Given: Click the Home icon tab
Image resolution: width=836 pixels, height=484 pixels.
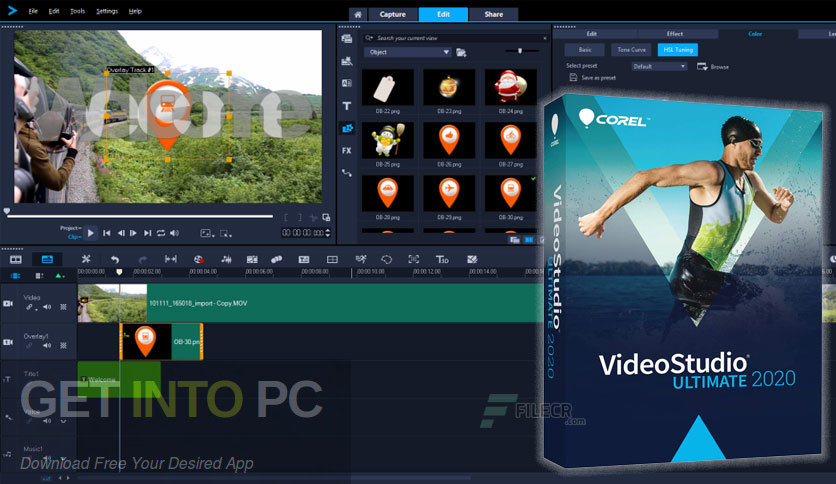Looking at the screenshot, I should [358, 14].
